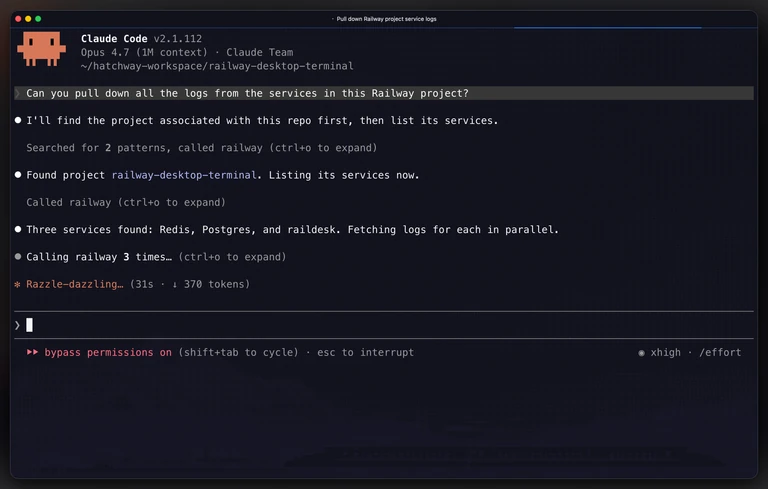Screen dimensions: 768x489
Task: Click the '(31s · ↓ 370 tokens)' counter
Action: 190,284
